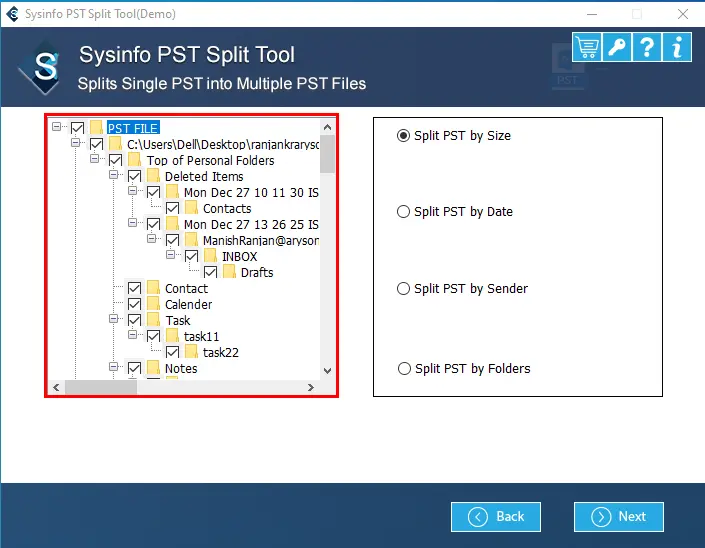
Task: Click tree scroll down arrow
Action: tap(327, 371)
